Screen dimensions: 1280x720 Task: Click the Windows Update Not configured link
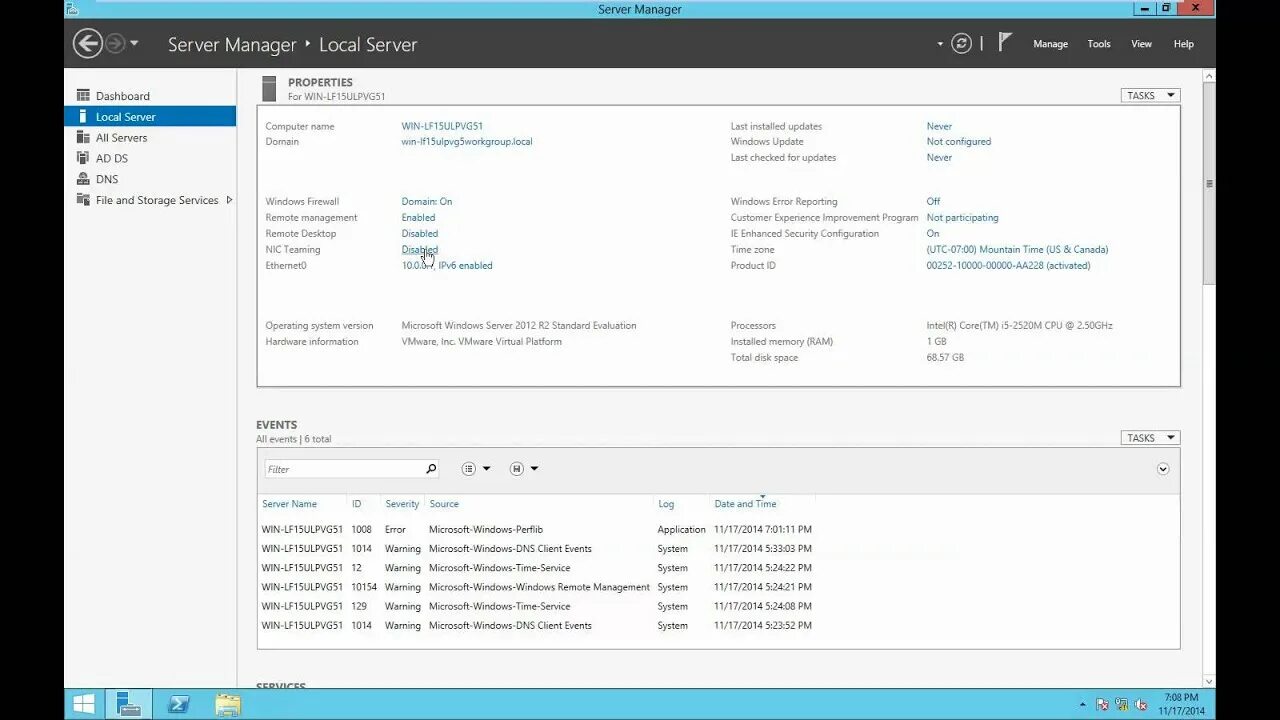(x=957, y=141)
